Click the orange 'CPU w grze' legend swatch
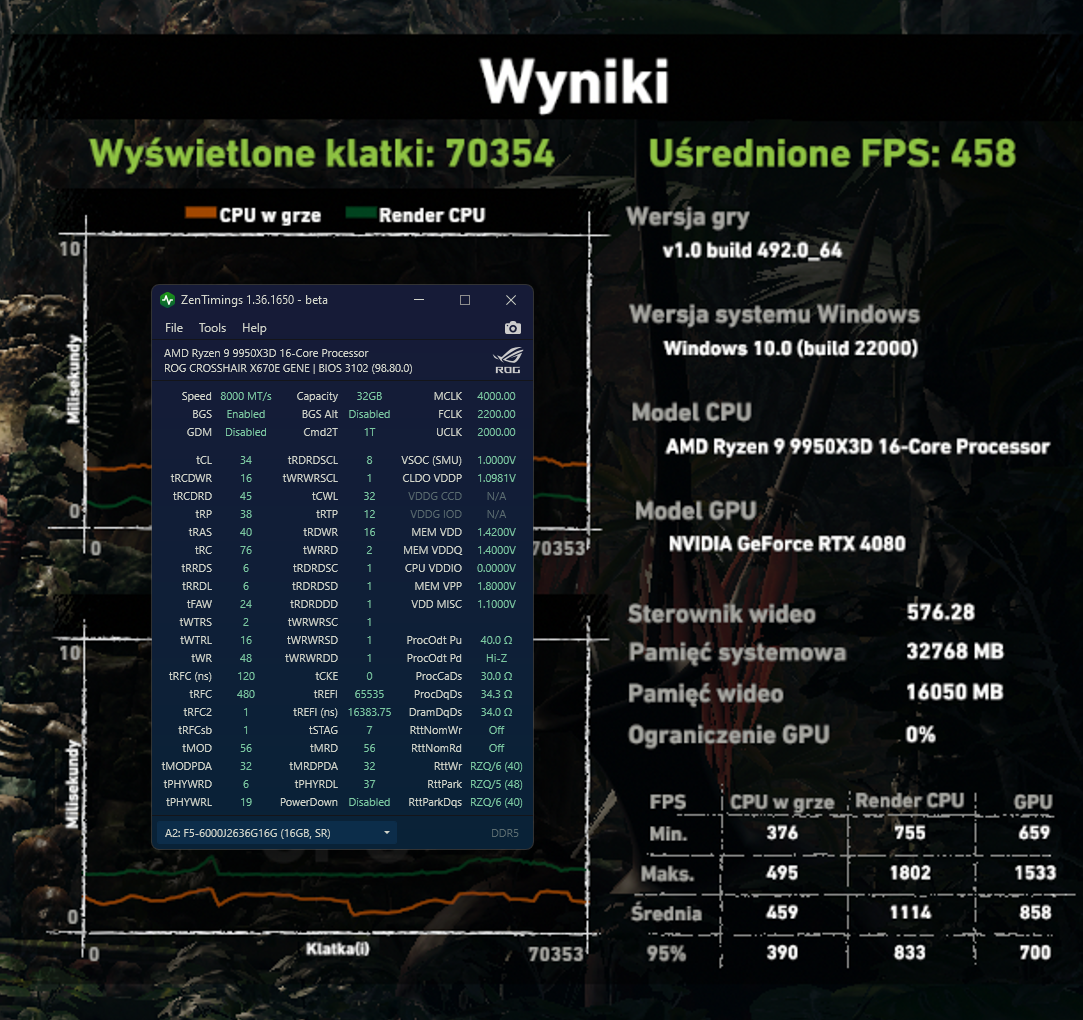 200,214
